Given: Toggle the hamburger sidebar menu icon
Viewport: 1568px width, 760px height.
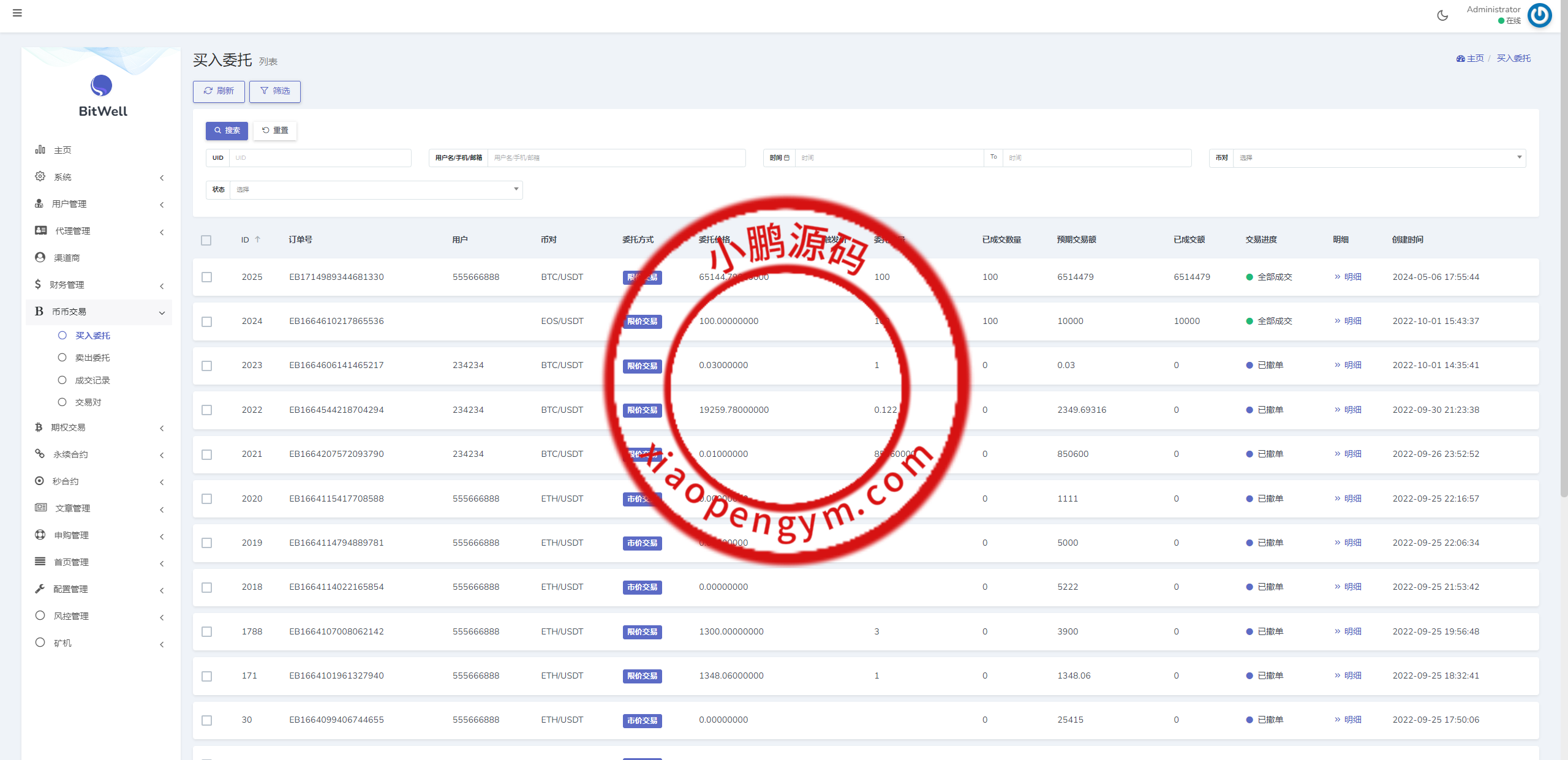Looking at the screenshot, I should click(x=17, y=13).
